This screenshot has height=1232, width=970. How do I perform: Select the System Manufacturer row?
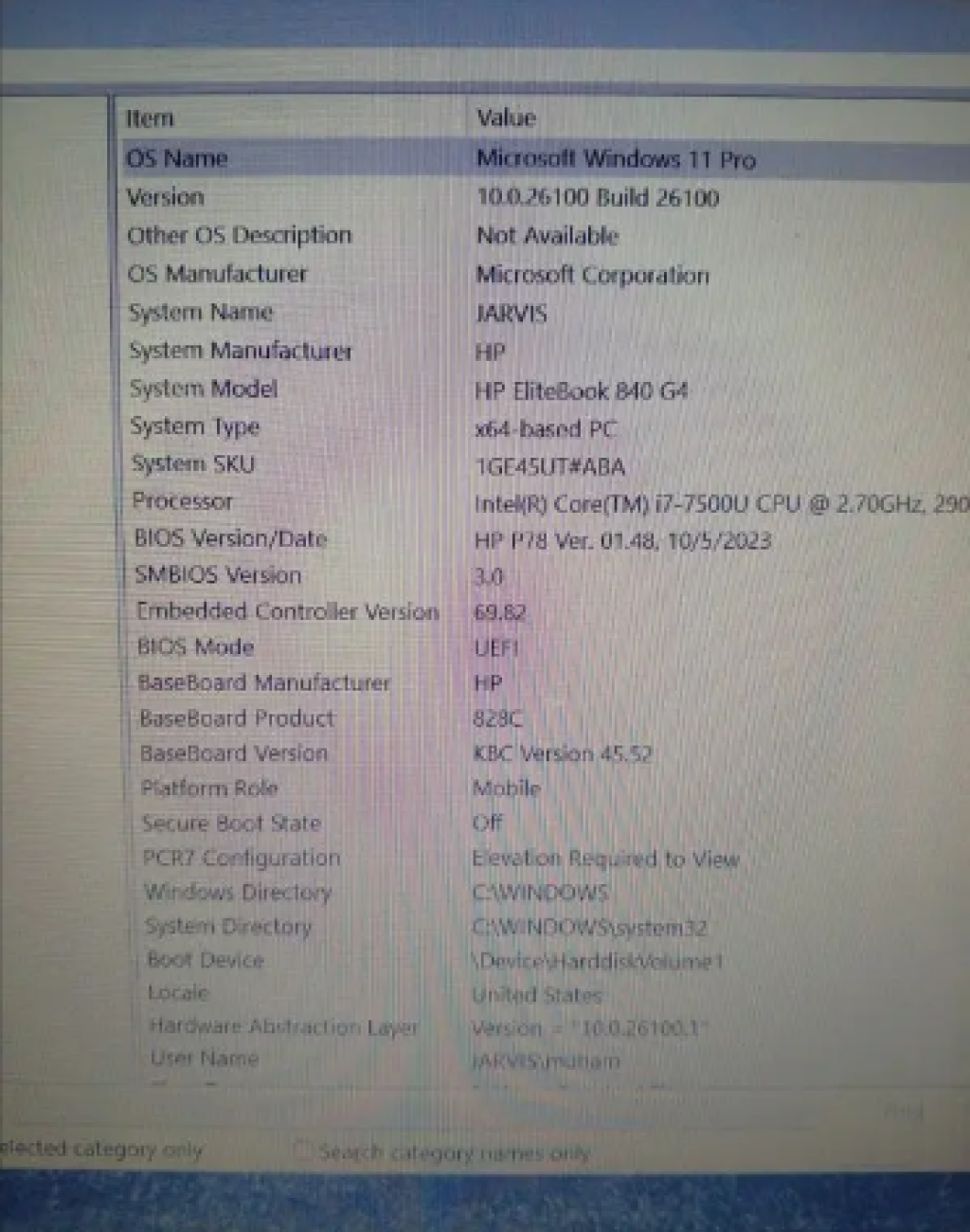coord(240,351)
